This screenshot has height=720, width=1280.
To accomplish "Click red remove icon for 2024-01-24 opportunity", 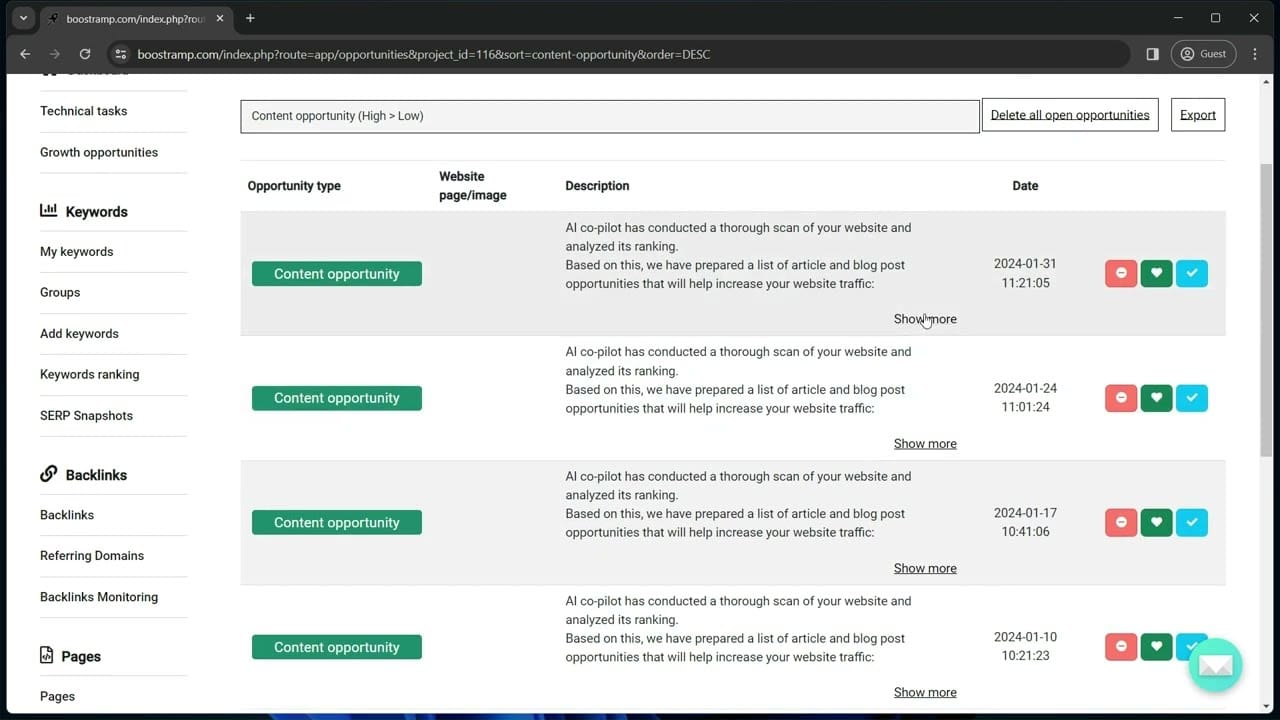I will pos(1121,398).
